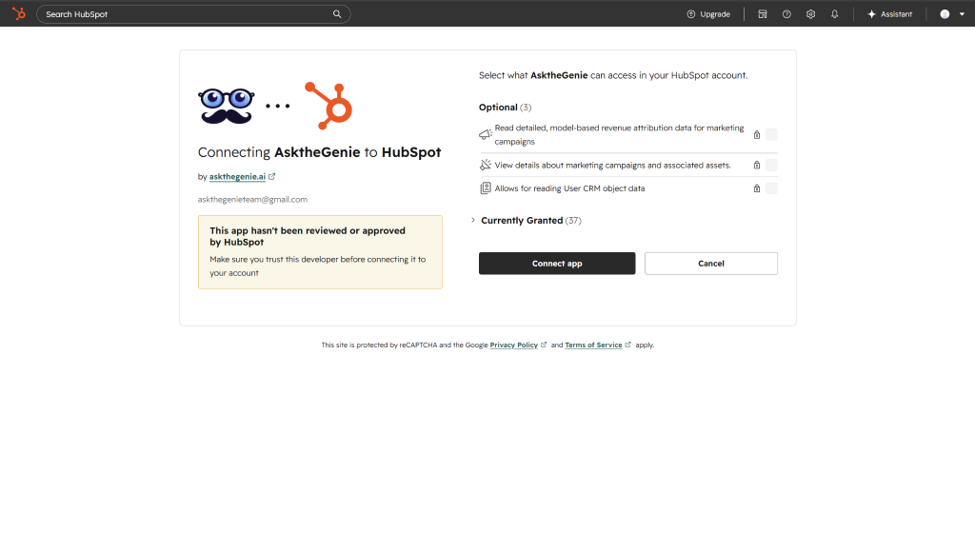This screenshot has width=975, height=533.
Task: Click external link icon beside askthegenie.ai
Action: (272, 177)
